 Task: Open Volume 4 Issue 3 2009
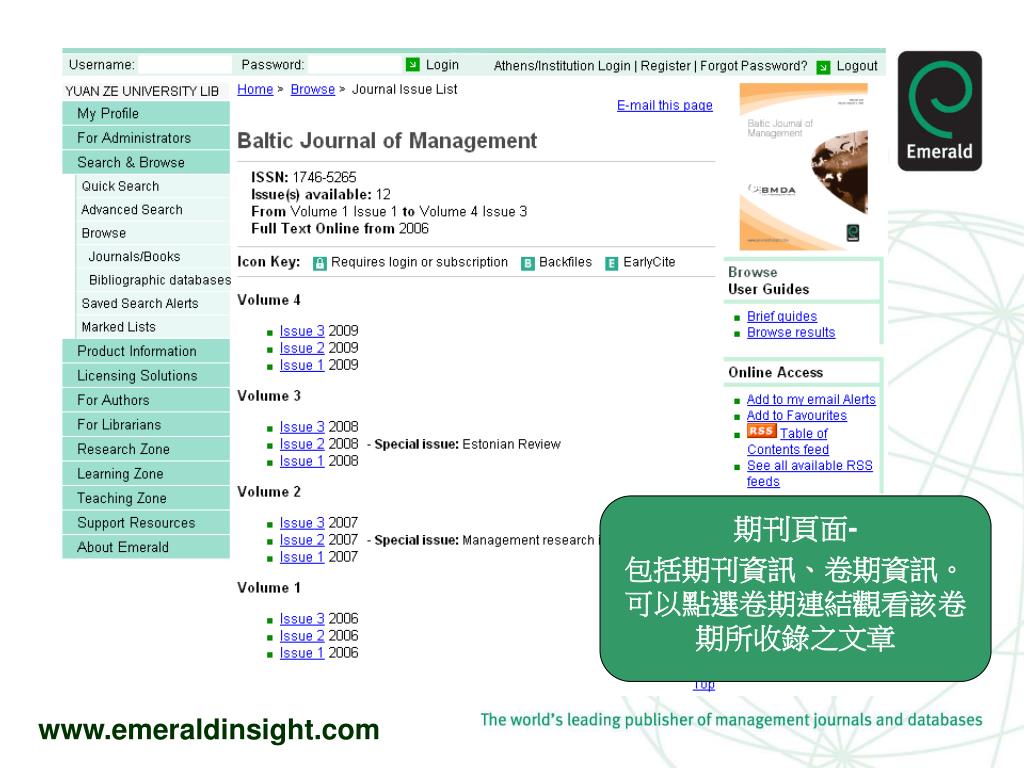point(302,331)
